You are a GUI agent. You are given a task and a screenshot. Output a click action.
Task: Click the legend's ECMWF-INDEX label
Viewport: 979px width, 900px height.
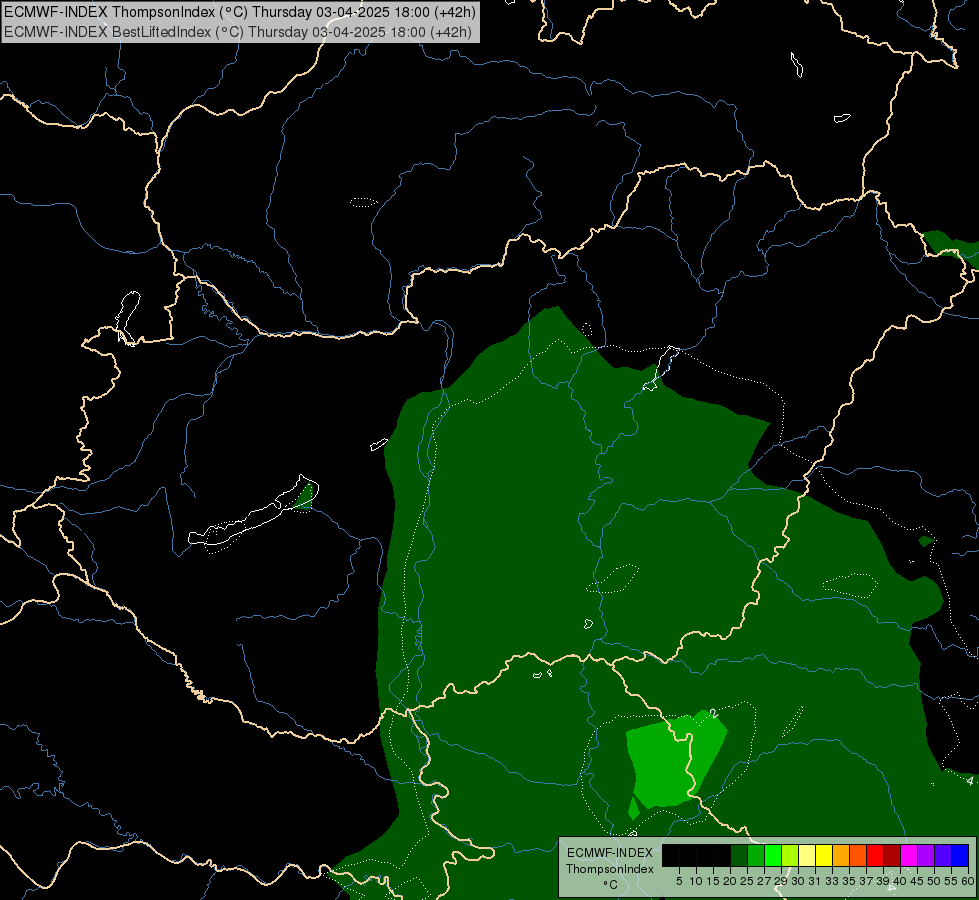coord(610,853)
